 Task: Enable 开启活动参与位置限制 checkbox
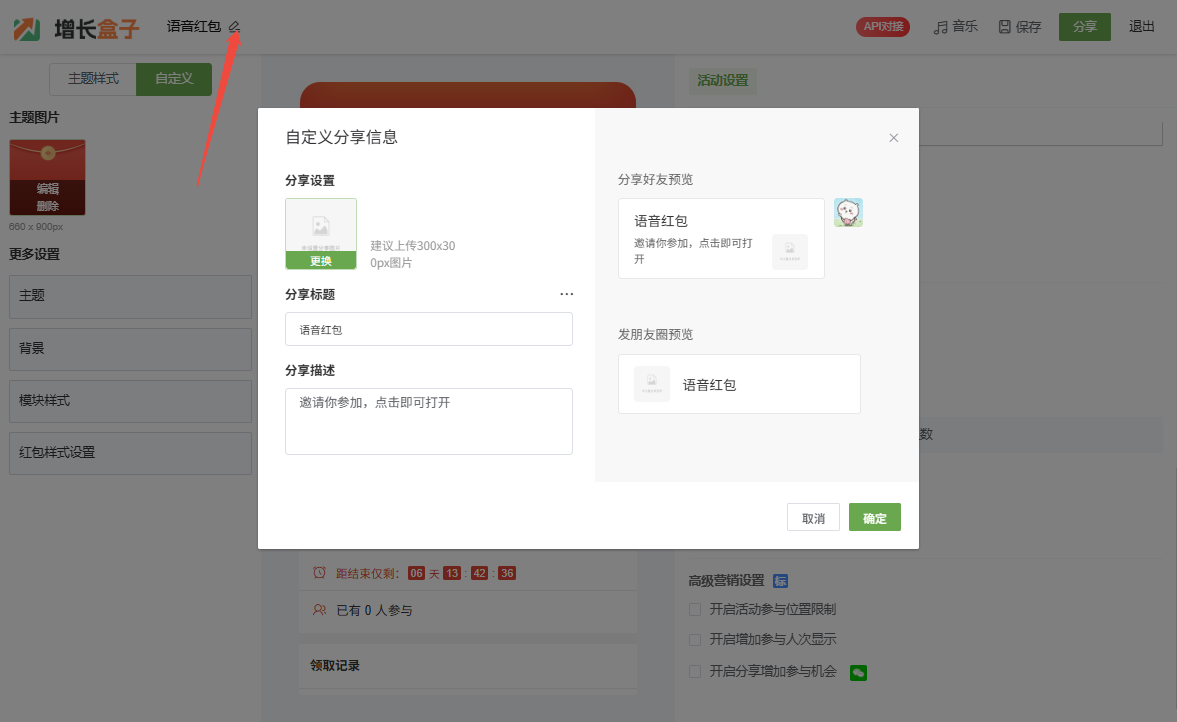pos(695,609)
